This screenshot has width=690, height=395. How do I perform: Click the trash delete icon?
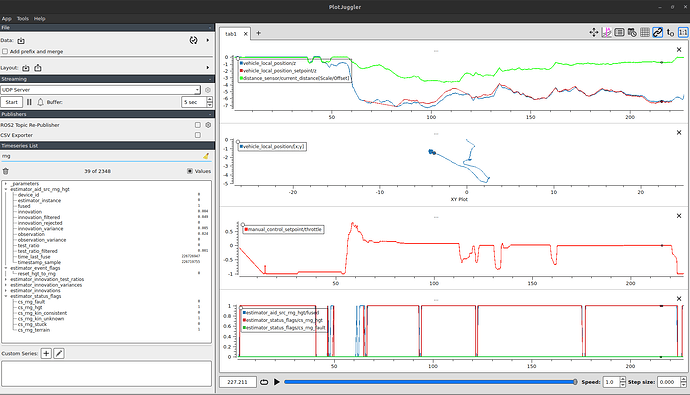5,171
